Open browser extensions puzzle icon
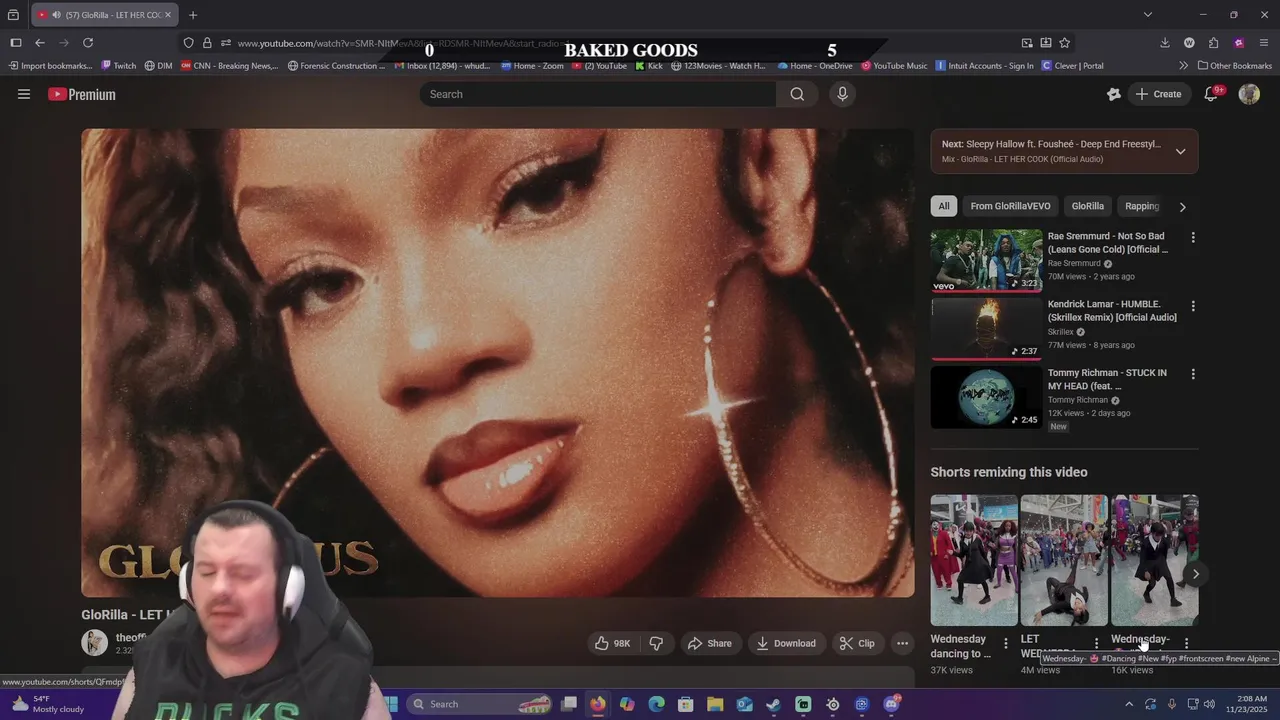The image size is (1280, 720). point(1213,43)
